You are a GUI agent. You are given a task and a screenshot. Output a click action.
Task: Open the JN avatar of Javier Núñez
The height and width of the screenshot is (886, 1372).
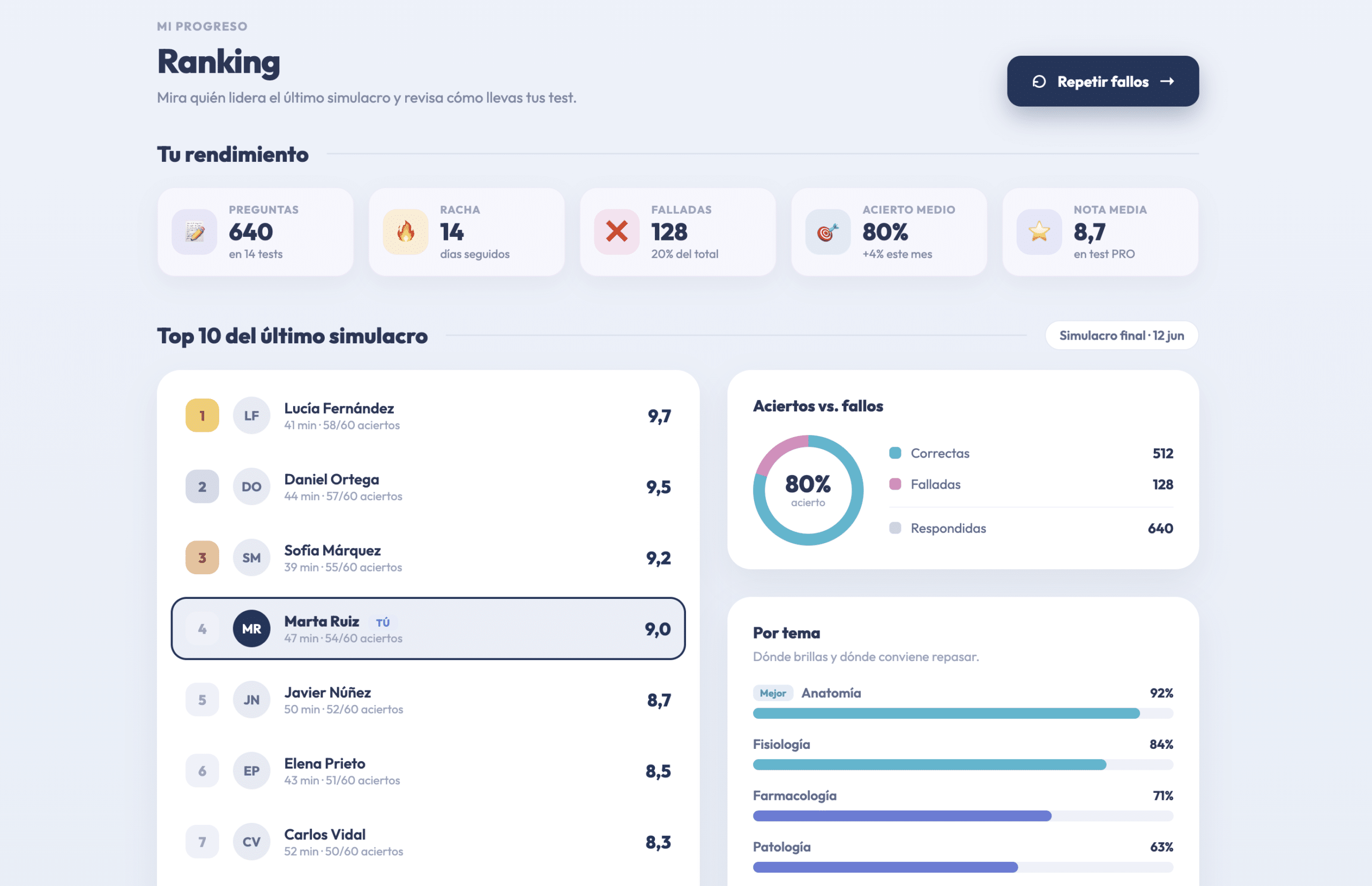(251, 700)
